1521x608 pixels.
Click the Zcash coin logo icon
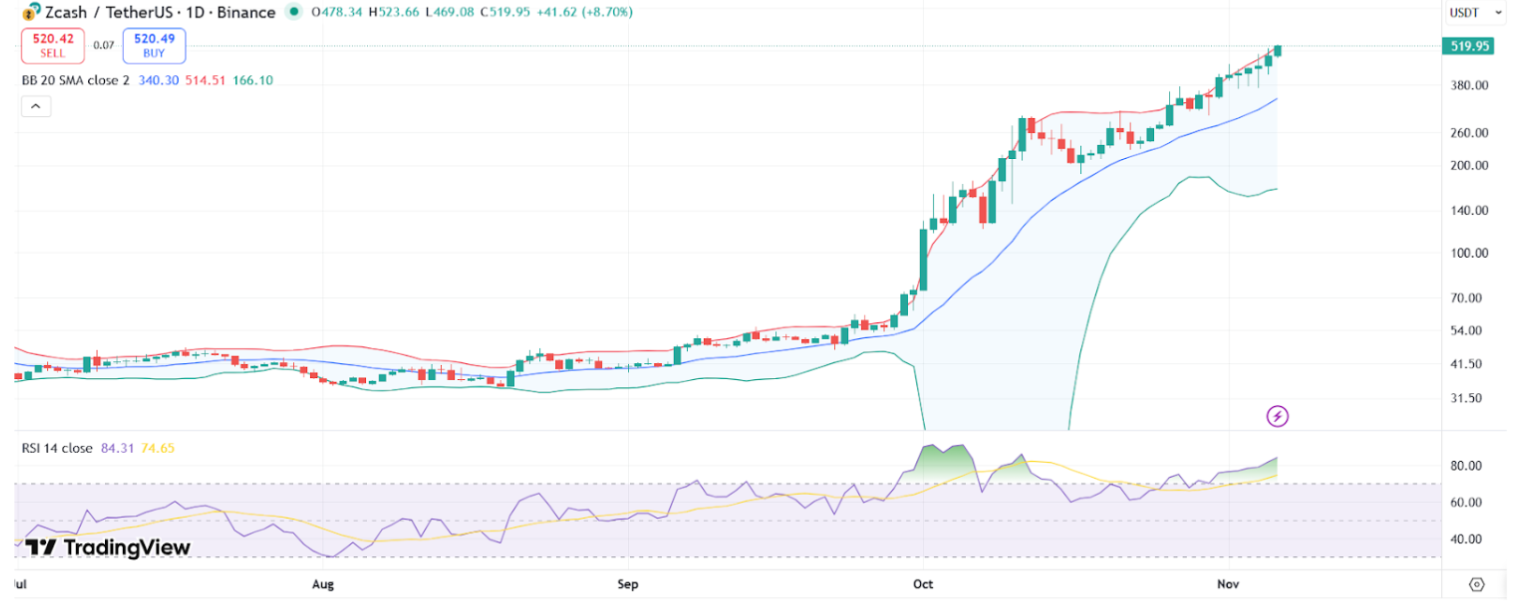point(30,12)
